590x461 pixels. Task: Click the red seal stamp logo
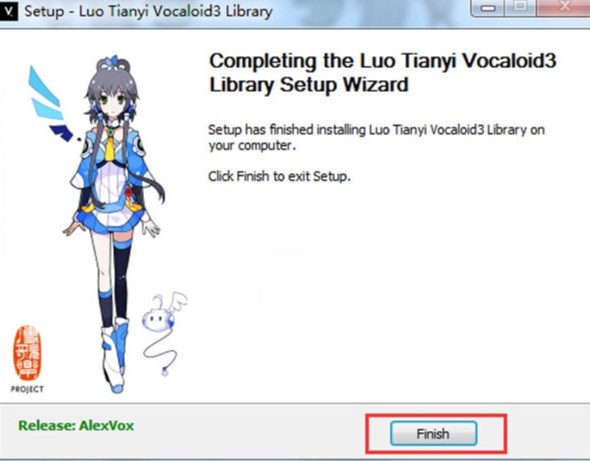[x=27, y=353]
